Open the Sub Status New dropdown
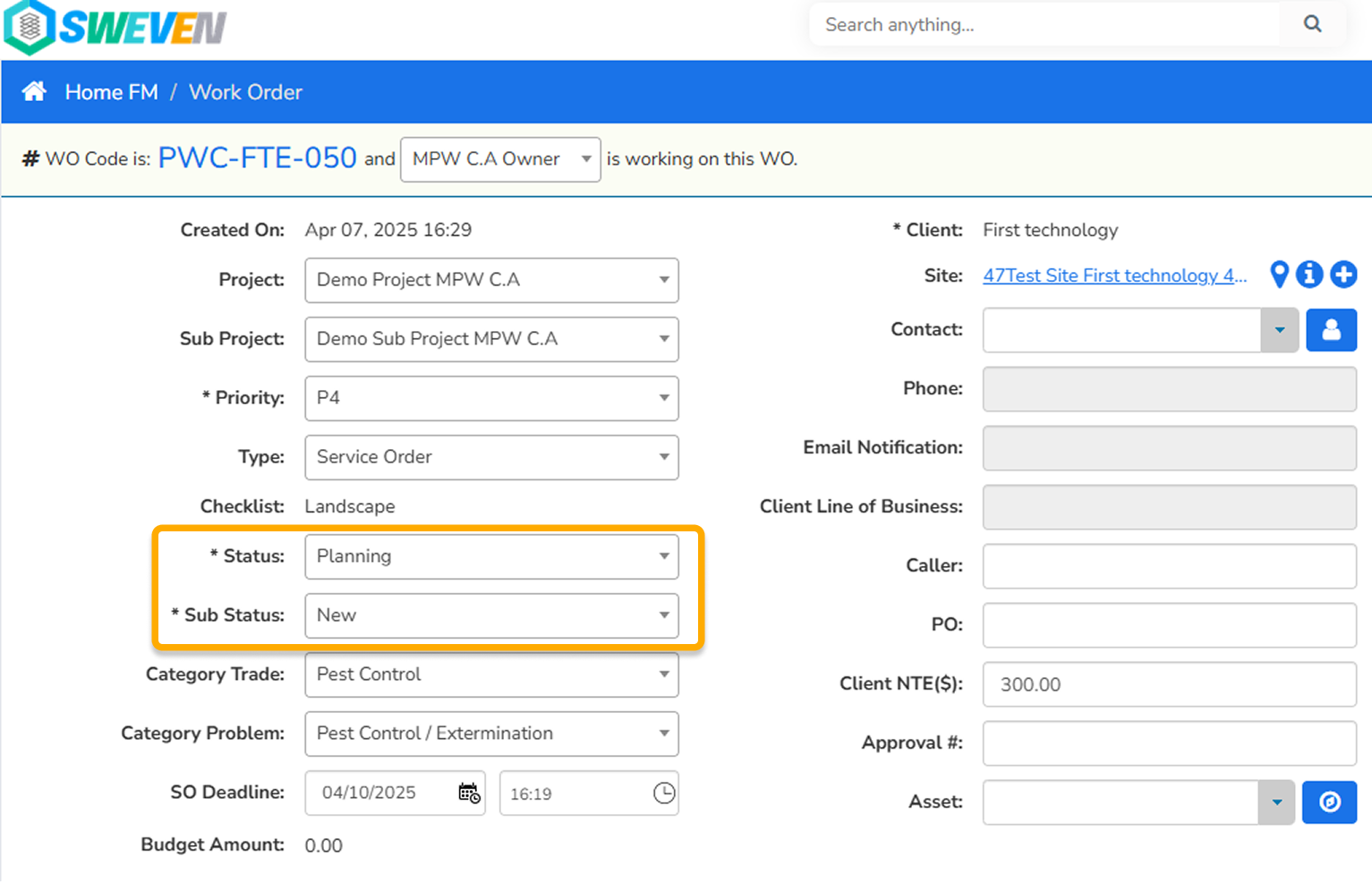This screenshot has height=882, width=1372. click(491, 615)
